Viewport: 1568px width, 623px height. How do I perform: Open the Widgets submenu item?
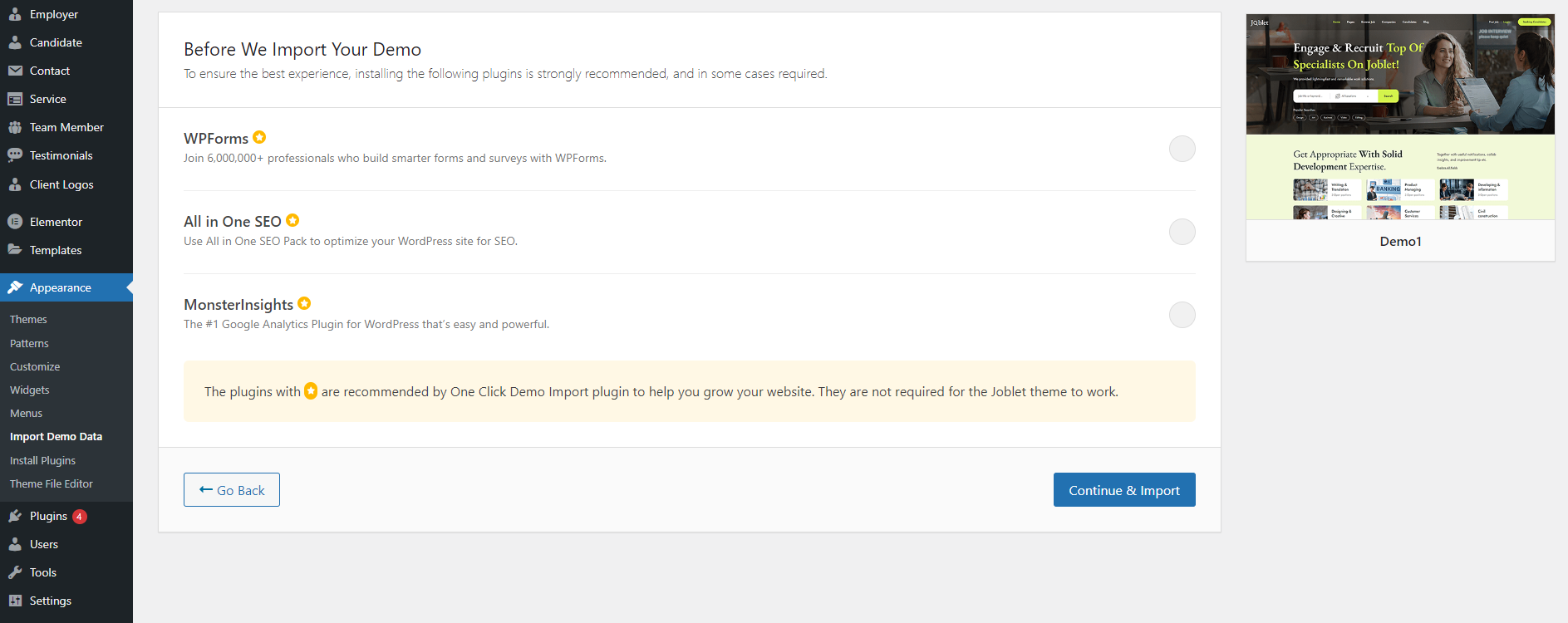(30, 390)
